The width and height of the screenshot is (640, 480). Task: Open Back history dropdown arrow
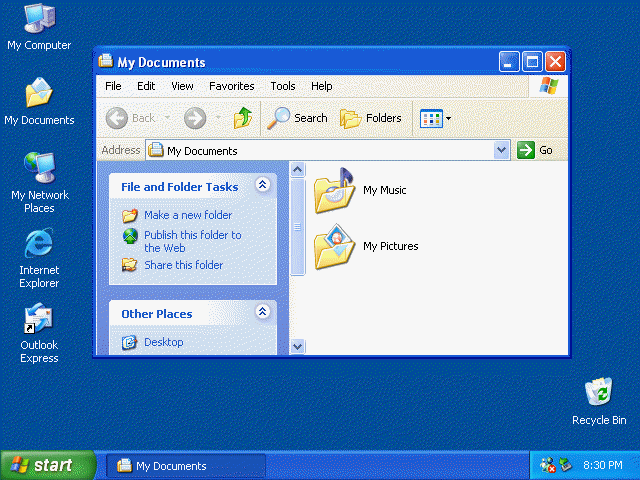(x=167, y=118)
